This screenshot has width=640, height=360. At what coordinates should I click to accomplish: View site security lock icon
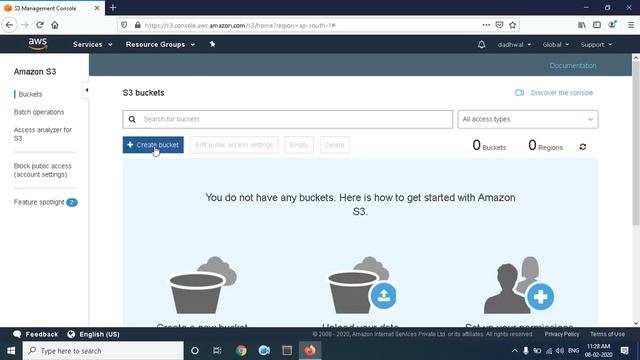tap(138, 25)
